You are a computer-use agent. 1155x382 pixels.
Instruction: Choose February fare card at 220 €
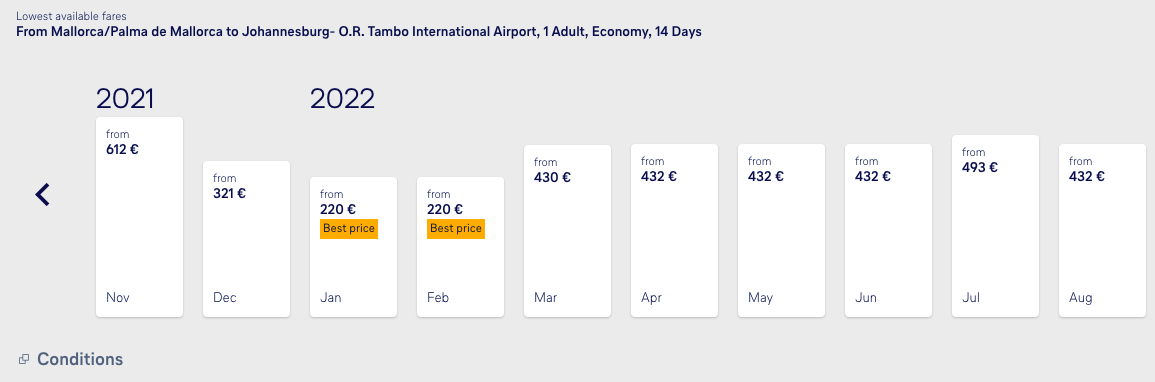tap(460, 247)
